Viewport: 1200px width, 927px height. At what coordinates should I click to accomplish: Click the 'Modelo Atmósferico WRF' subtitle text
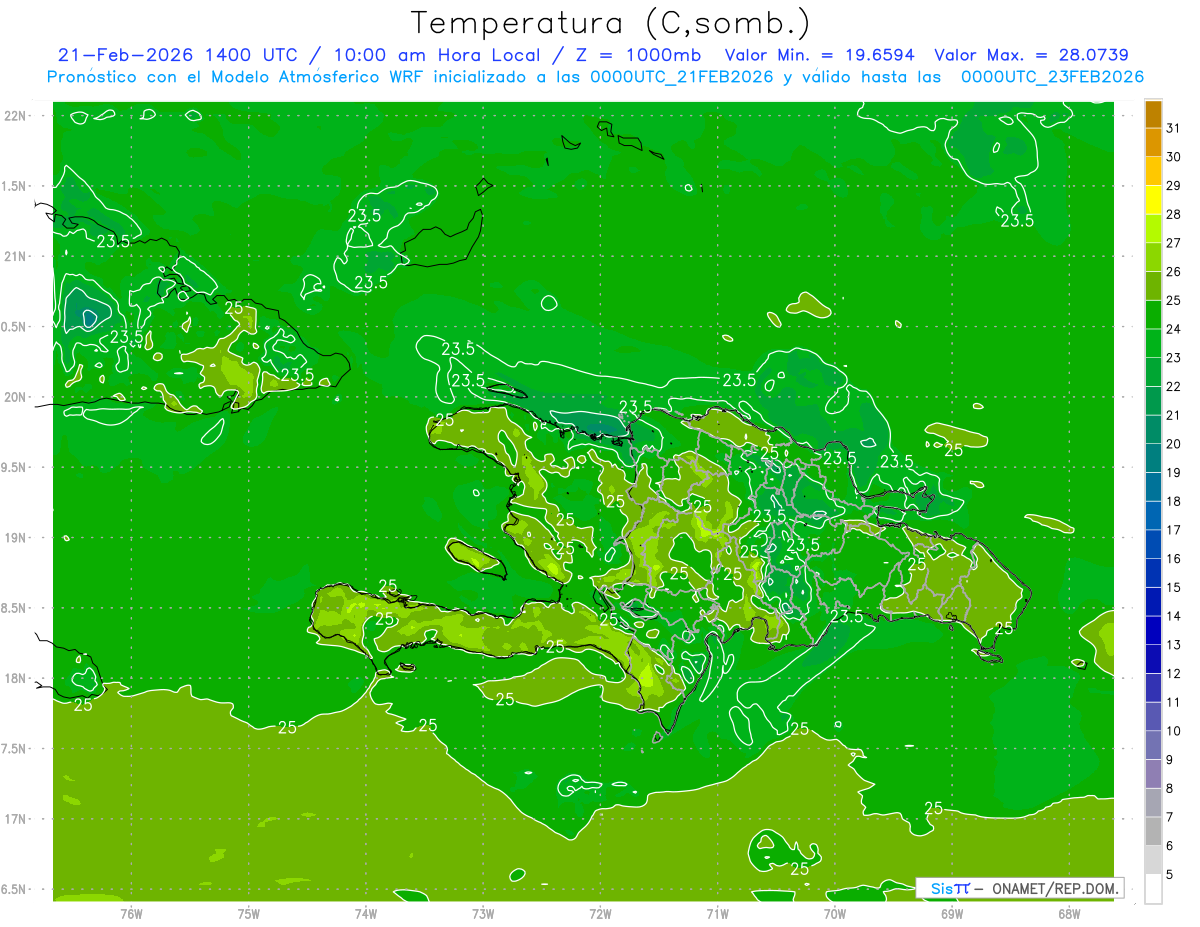click(x=331, y=77)
